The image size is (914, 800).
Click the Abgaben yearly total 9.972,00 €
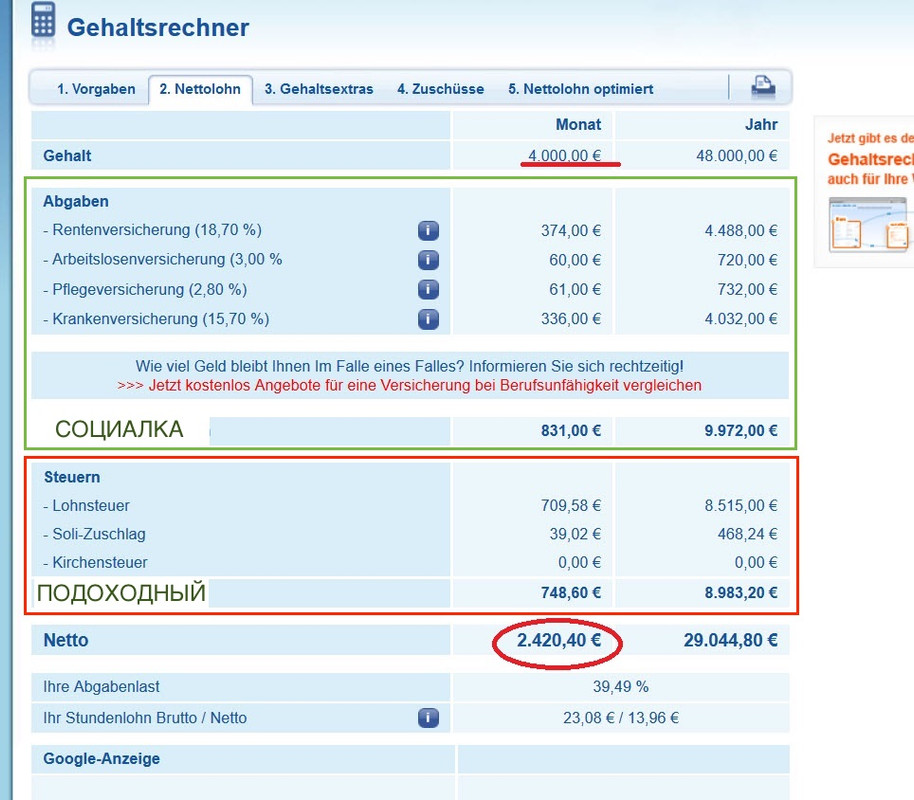(741, 431)
